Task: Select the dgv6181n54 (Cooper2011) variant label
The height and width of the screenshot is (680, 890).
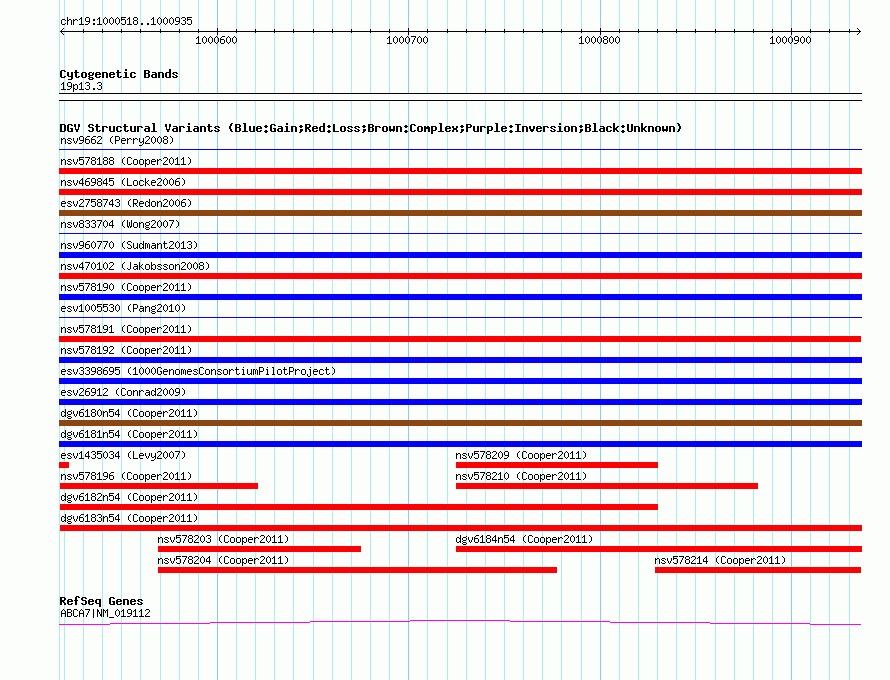Action: click(129, 434)
